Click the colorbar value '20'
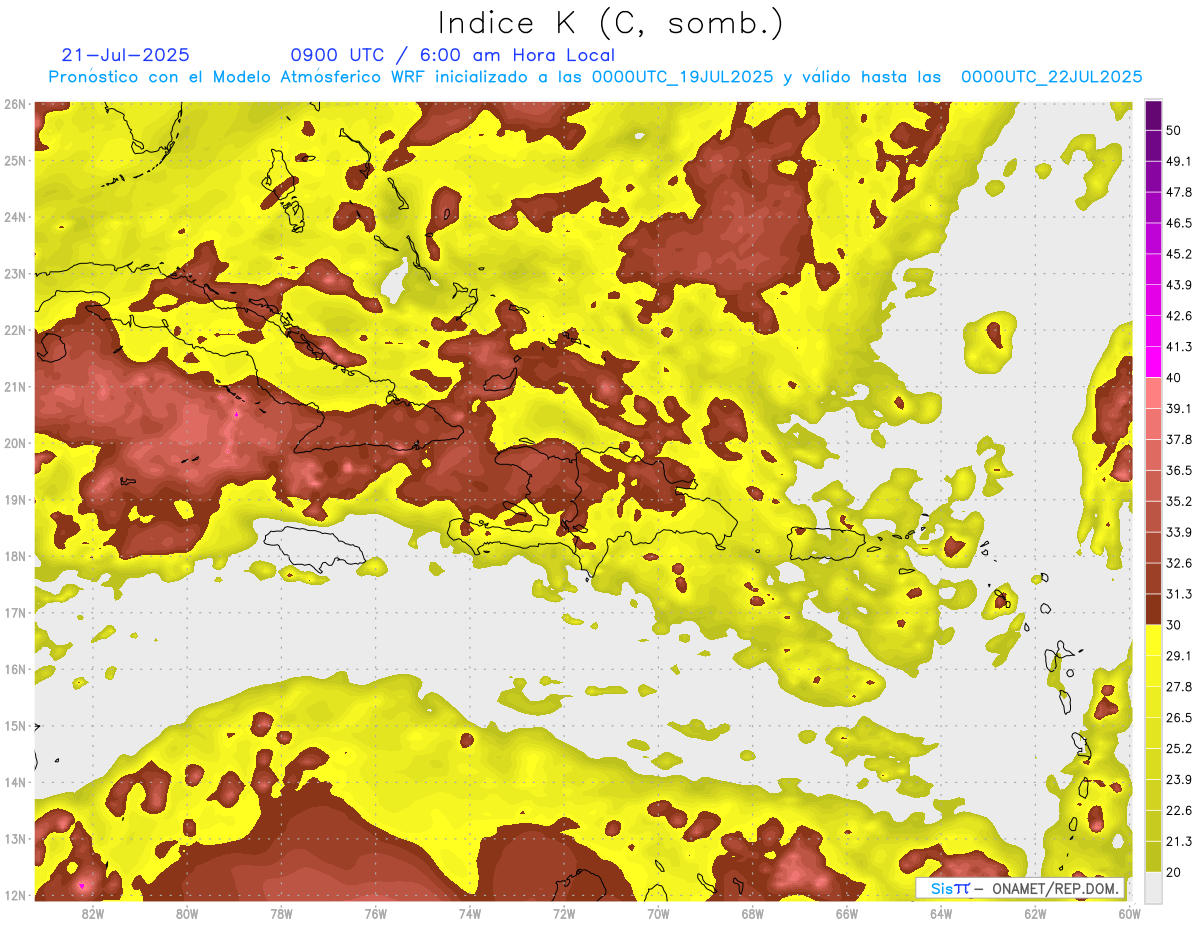The image size is (1200, 927). (1174, 873)
